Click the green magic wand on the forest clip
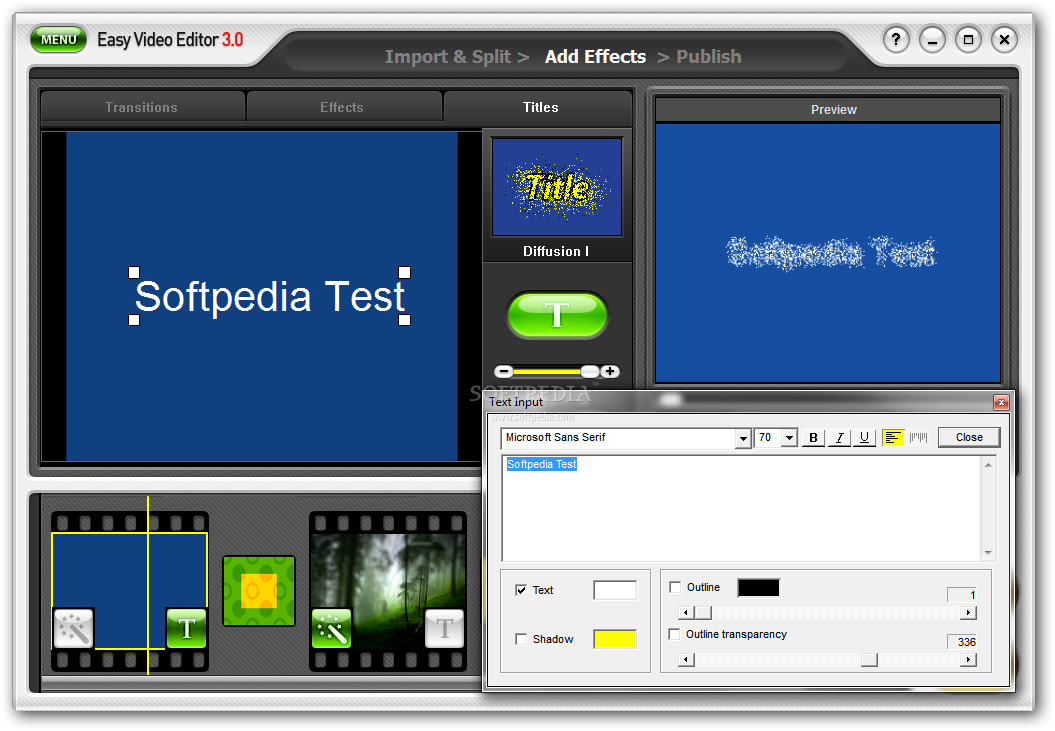Screen dimensions: 1055x731 (x=332, y=628)
